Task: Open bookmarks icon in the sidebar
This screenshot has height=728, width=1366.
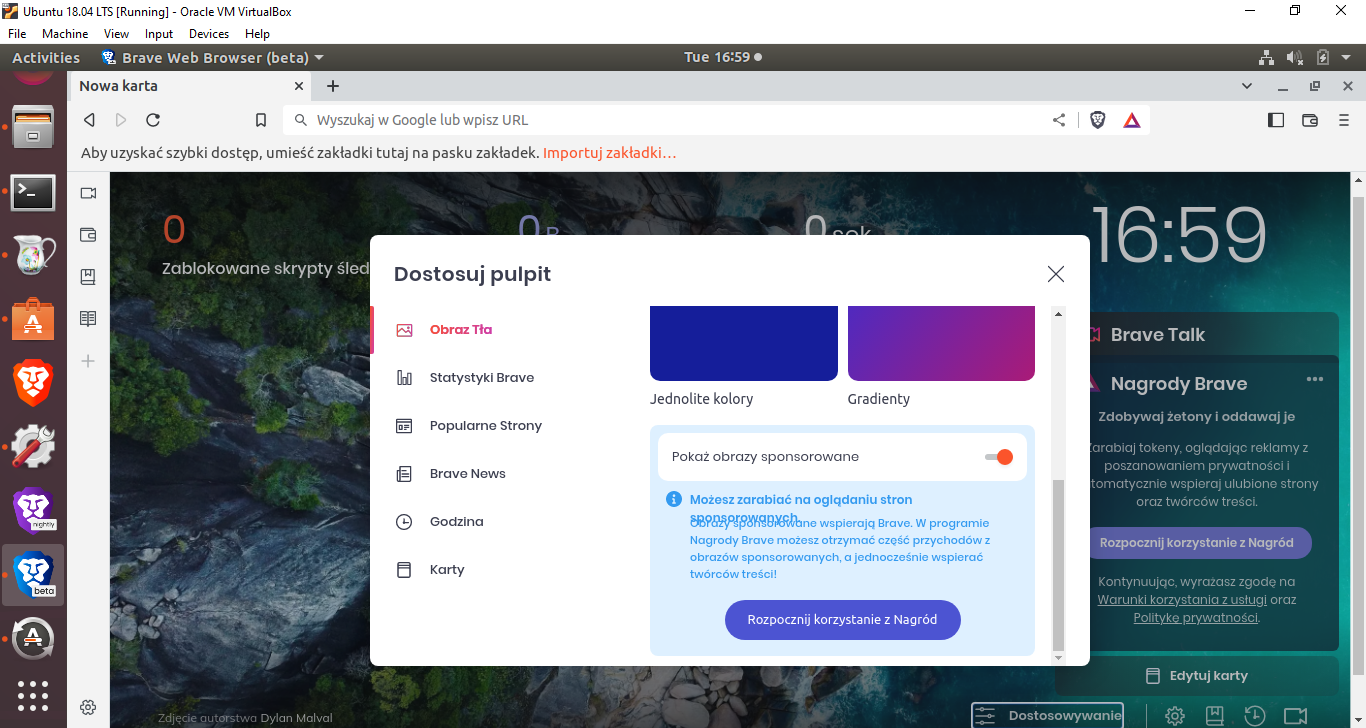Action: coord(88,277)
